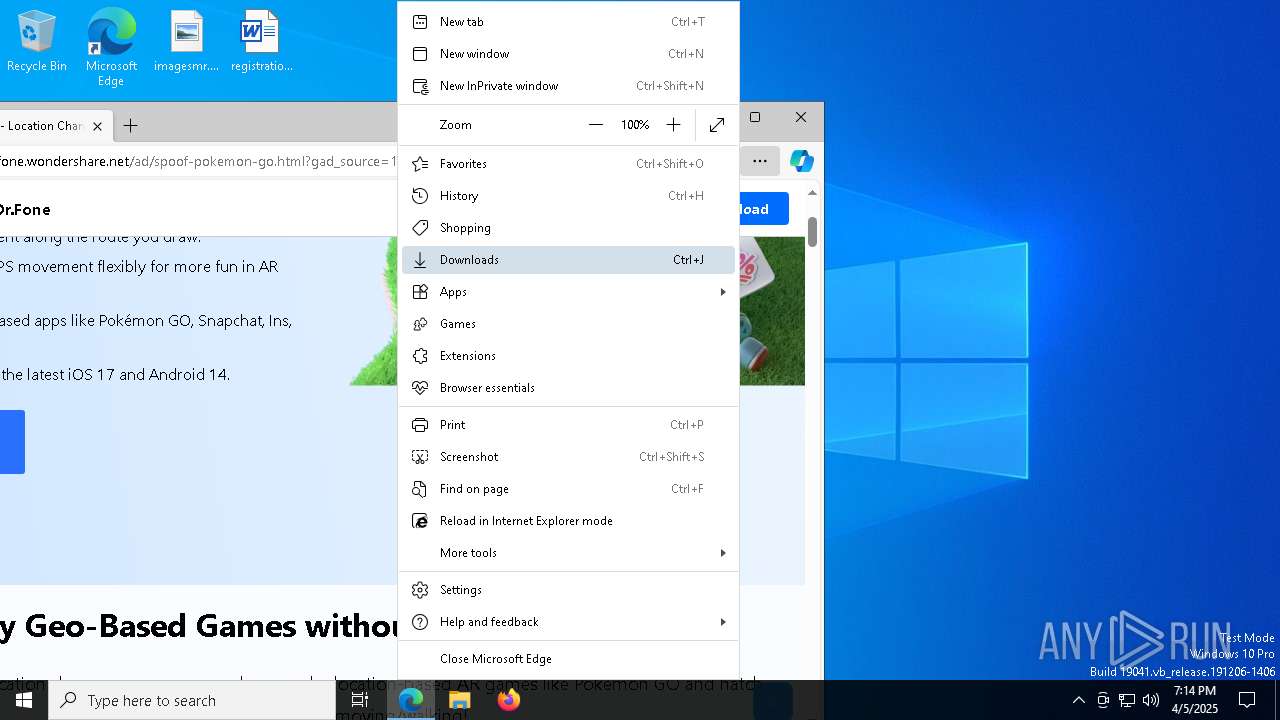Click the wondershare URL address bar
Image resolution: width=1280 pixels, height=720 pixels.
pos(199,161)
